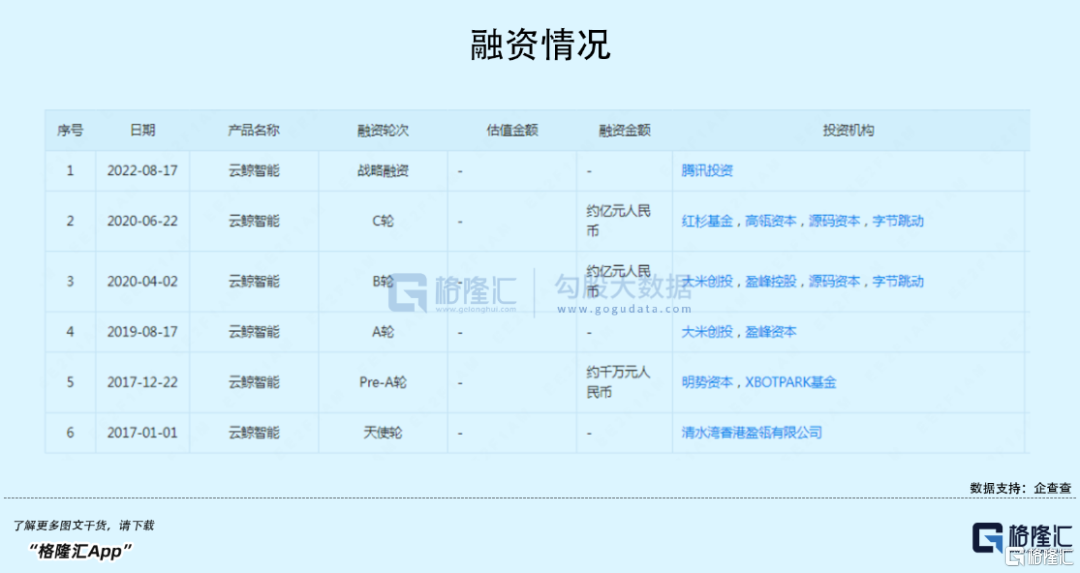This screenshot has width=1080, height=573.
Task: Open 盈峰控股 investor link
Action: 770,282
